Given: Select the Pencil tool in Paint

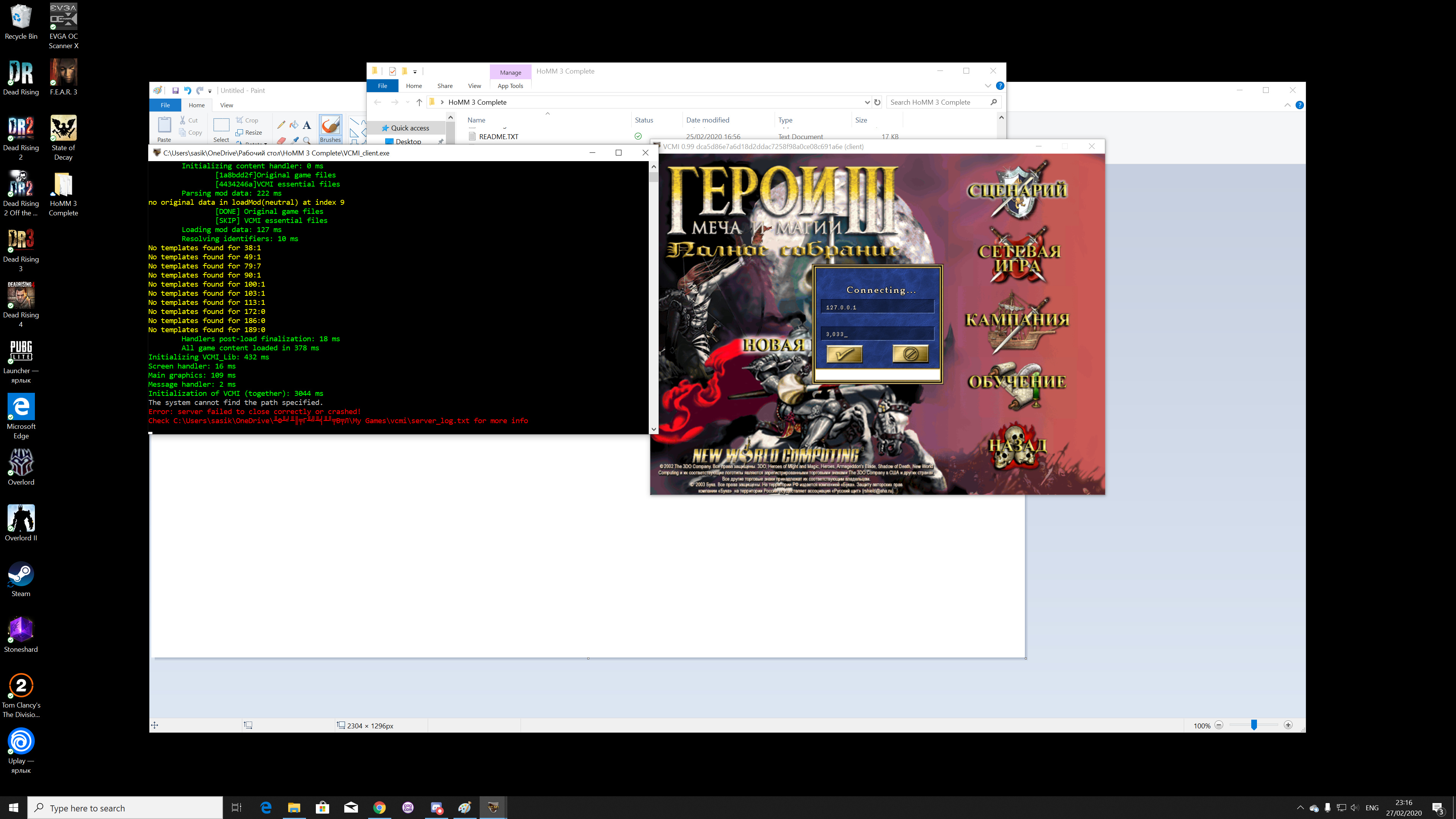Looking at the screenshot, I should click(x=281, y=125).
